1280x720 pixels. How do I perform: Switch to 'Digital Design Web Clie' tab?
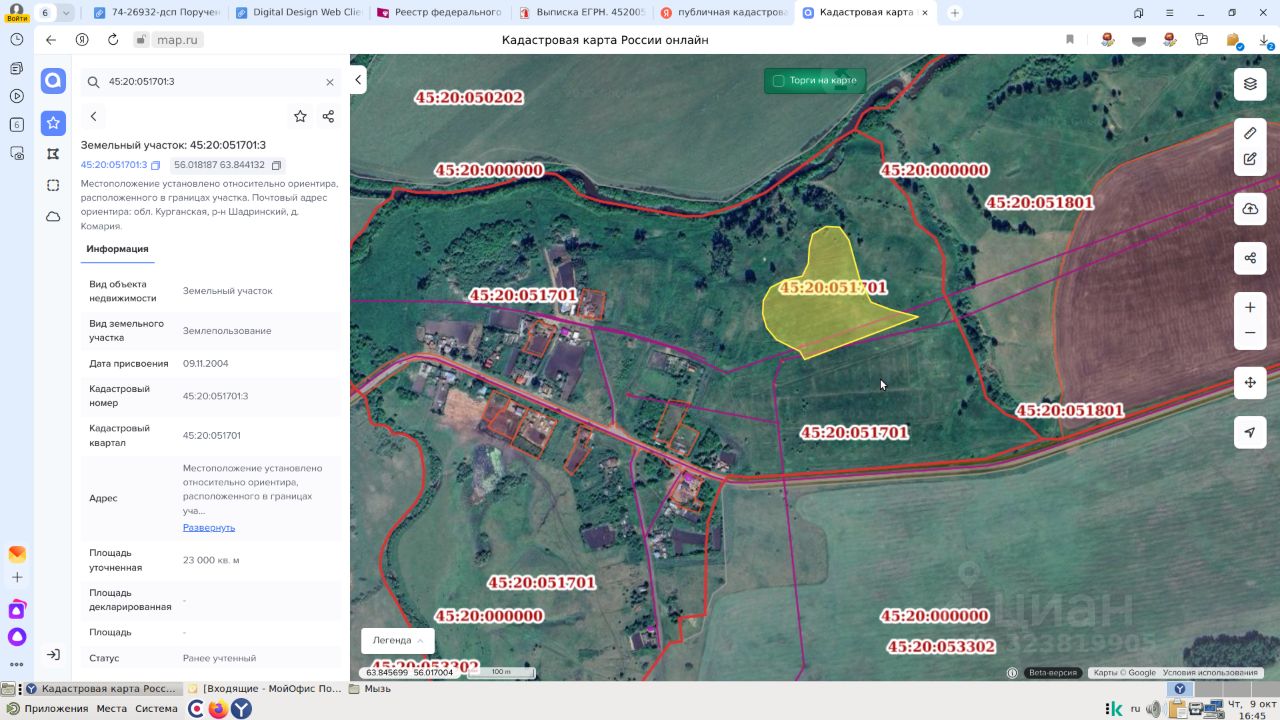click(x=299, y=13)
